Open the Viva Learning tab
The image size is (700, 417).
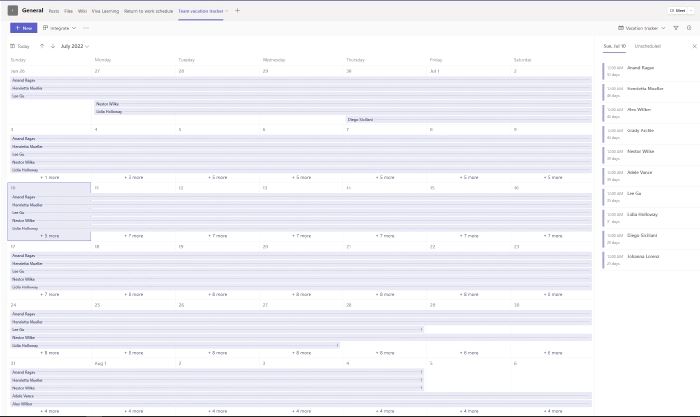point(105,11)
